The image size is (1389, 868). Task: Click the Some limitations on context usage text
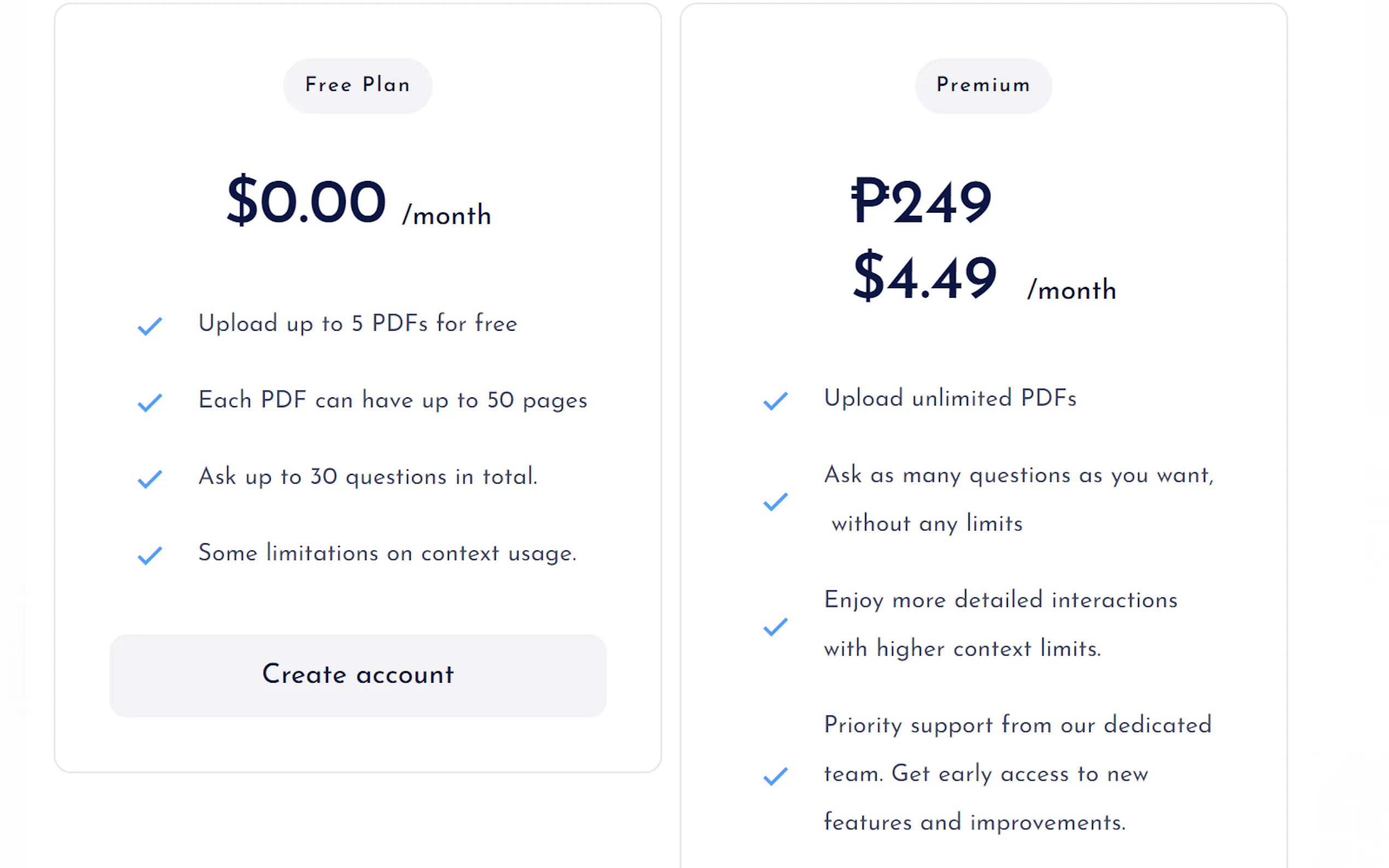tap(387, 553)
